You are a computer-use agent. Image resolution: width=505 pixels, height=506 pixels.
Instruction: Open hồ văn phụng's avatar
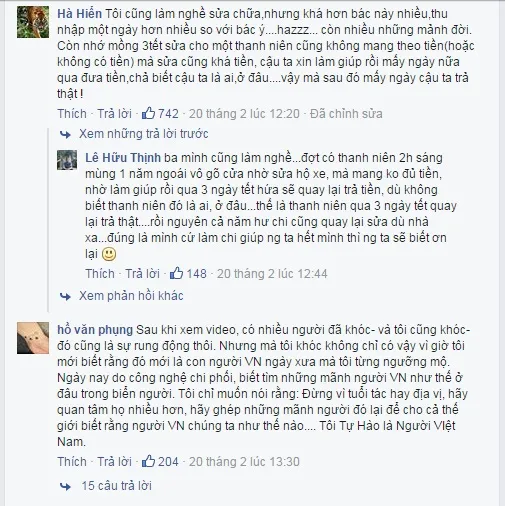point(33,338)
